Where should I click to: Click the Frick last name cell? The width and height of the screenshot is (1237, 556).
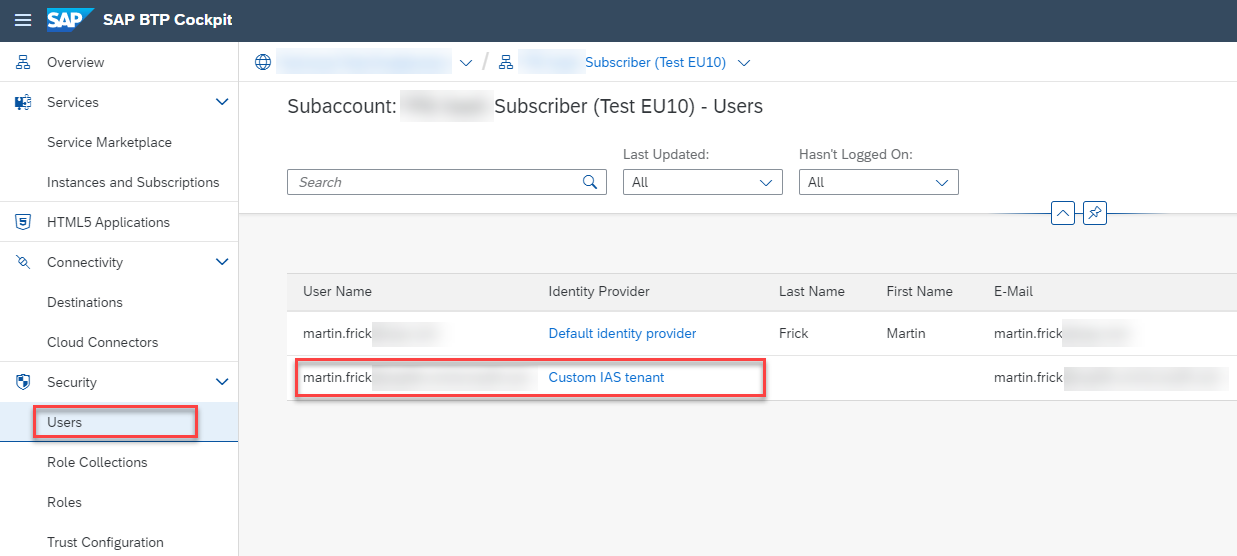[x=793, y=333]
